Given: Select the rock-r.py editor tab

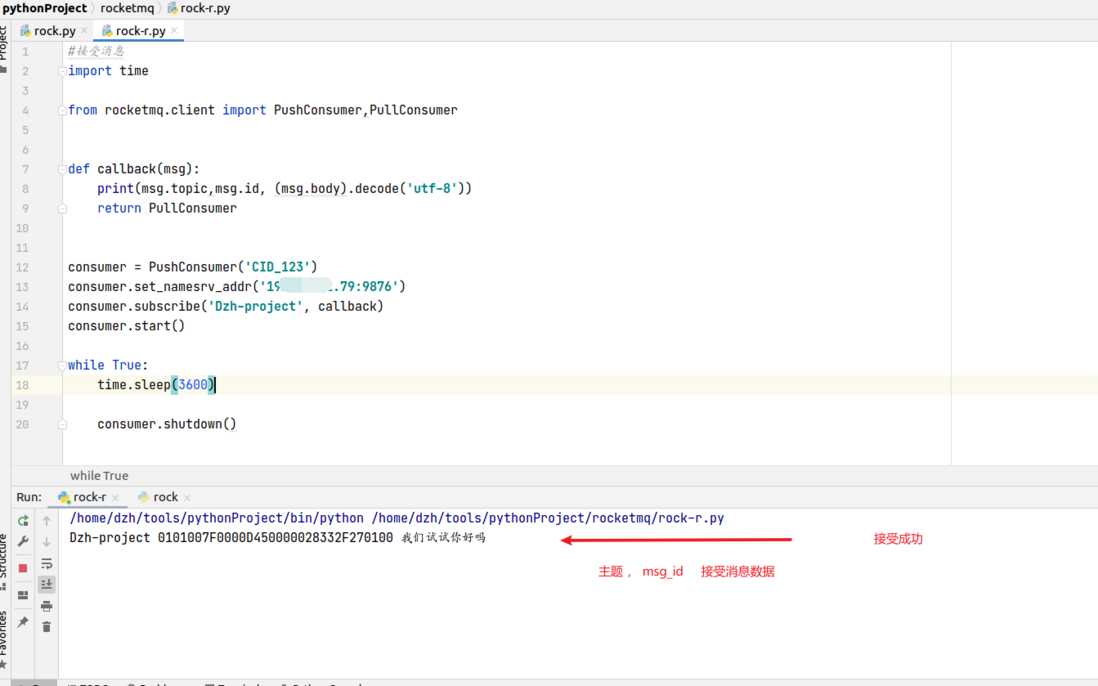Looking at the screenshot, I should [x=140, y=31].
